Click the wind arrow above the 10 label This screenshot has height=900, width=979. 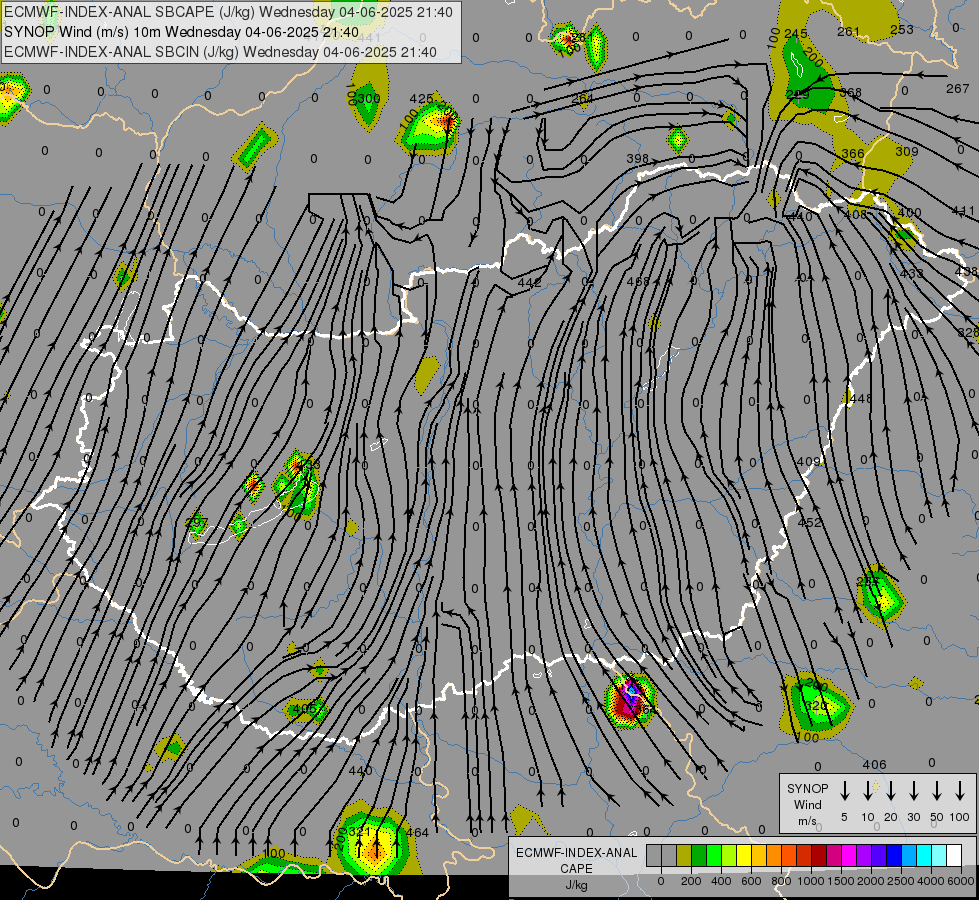tap(868, 791)
